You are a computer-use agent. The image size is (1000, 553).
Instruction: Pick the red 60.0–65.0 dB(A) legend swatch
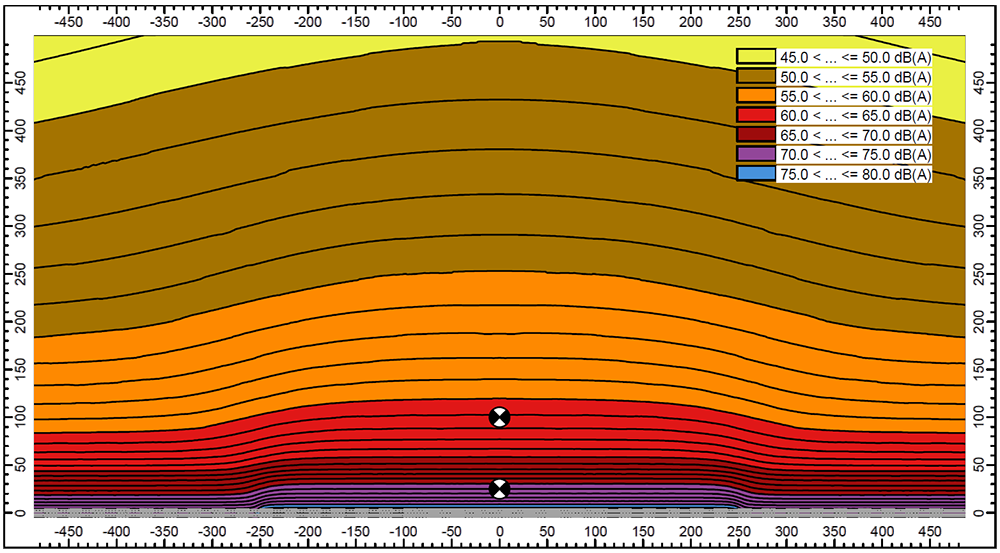click(756, 115)
